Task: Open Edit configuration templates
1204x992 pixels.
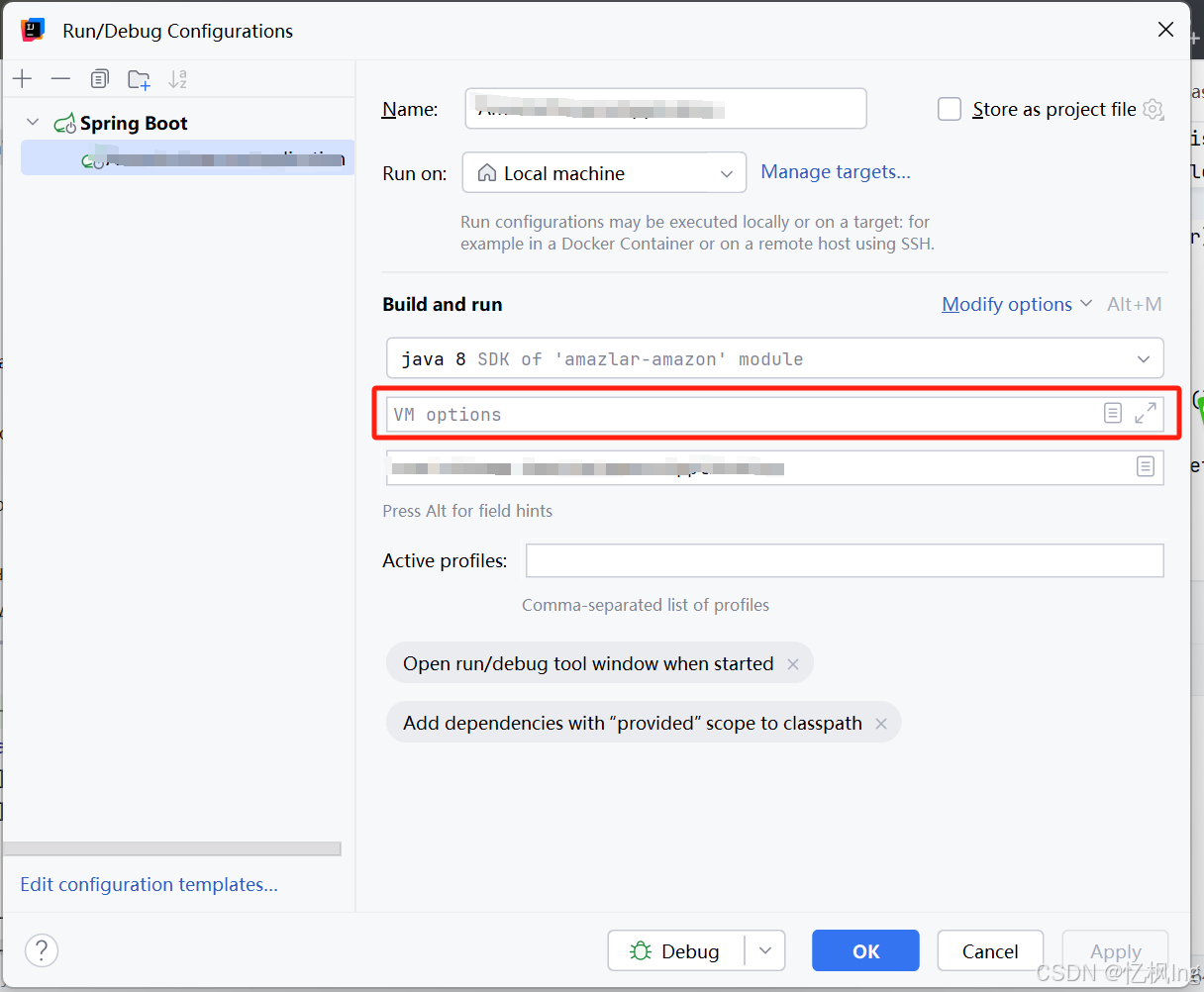Action: click(x=149, y=884)
